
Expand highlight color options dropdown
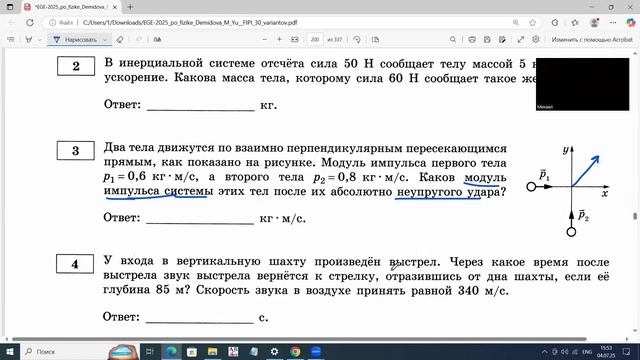click(x=40, y=40)
